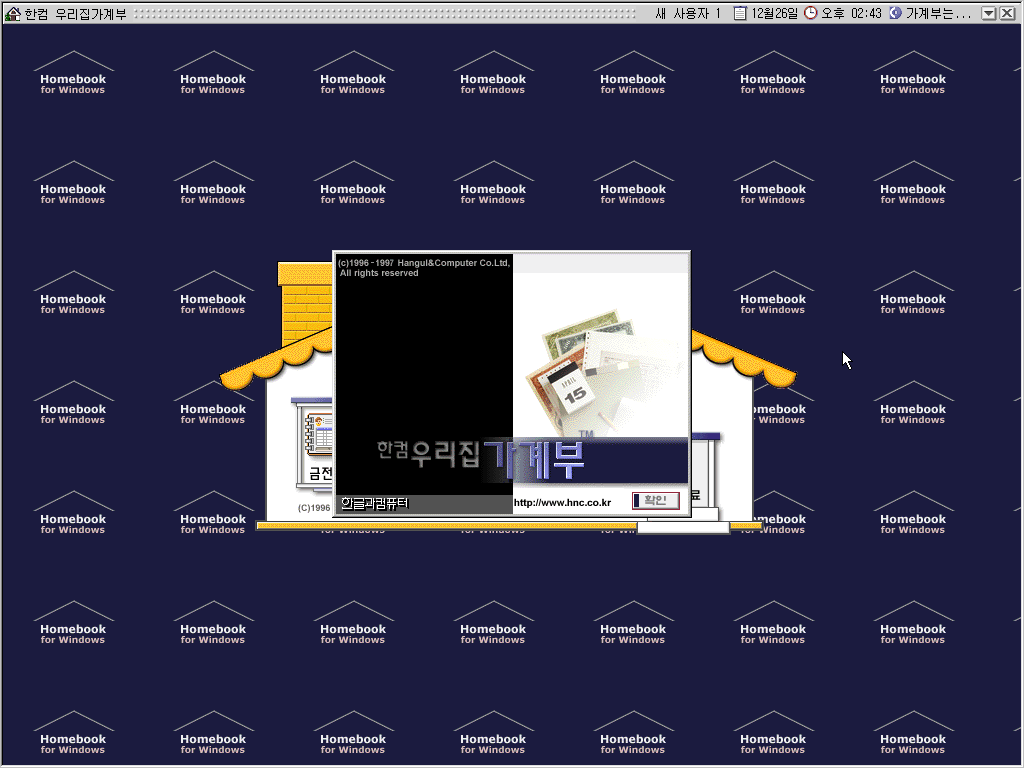Open the http://www.hnc.co.kr link
Image resolution: width=1024 pixels, height=768 pixels.
click(x=562, y=502)
